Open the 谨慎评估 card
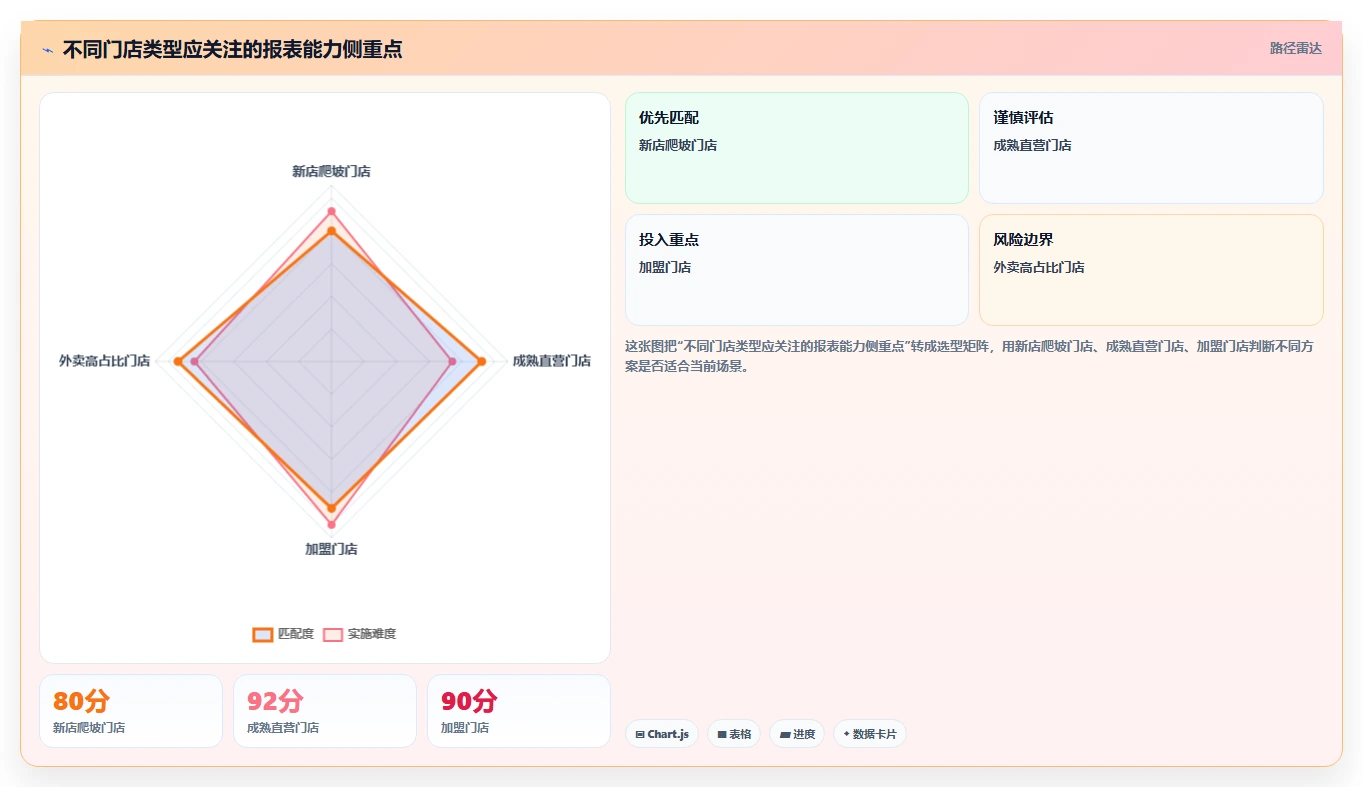The image size is (1363, 787). coord(1151,148)
